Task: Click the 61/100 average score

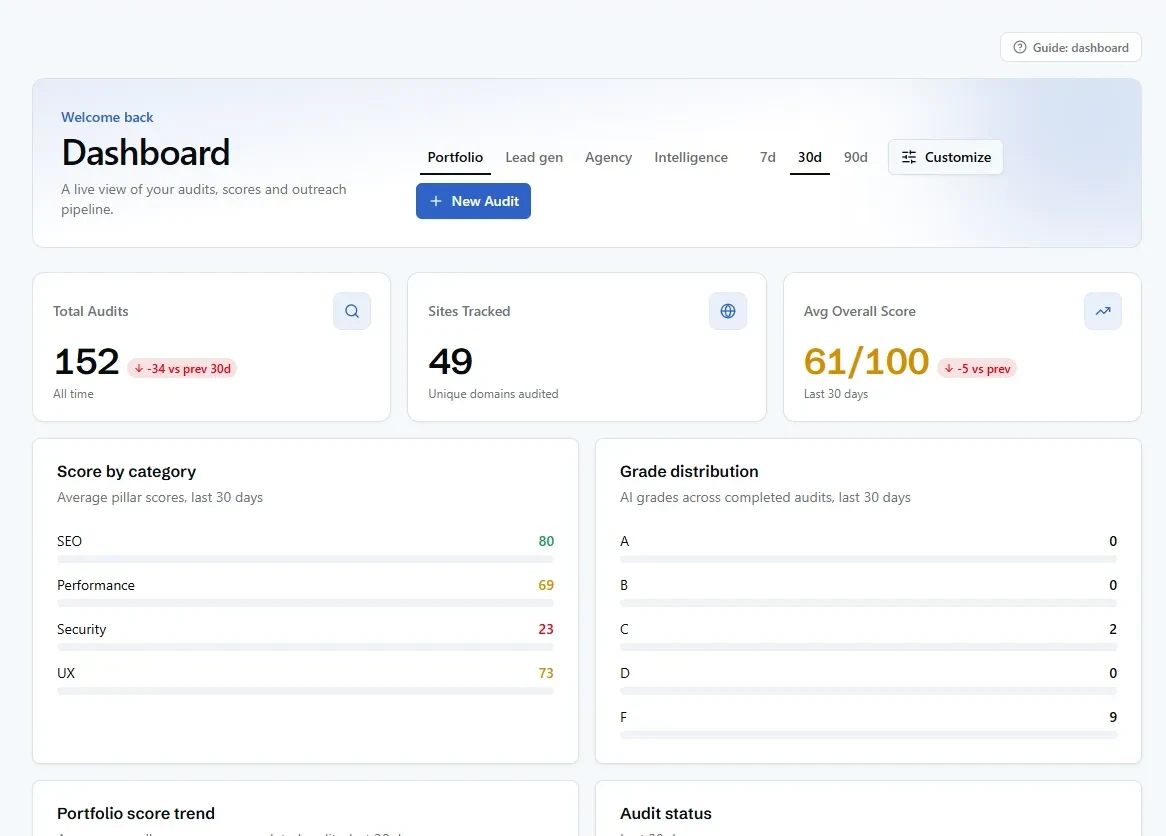Action: coord(866,361)
